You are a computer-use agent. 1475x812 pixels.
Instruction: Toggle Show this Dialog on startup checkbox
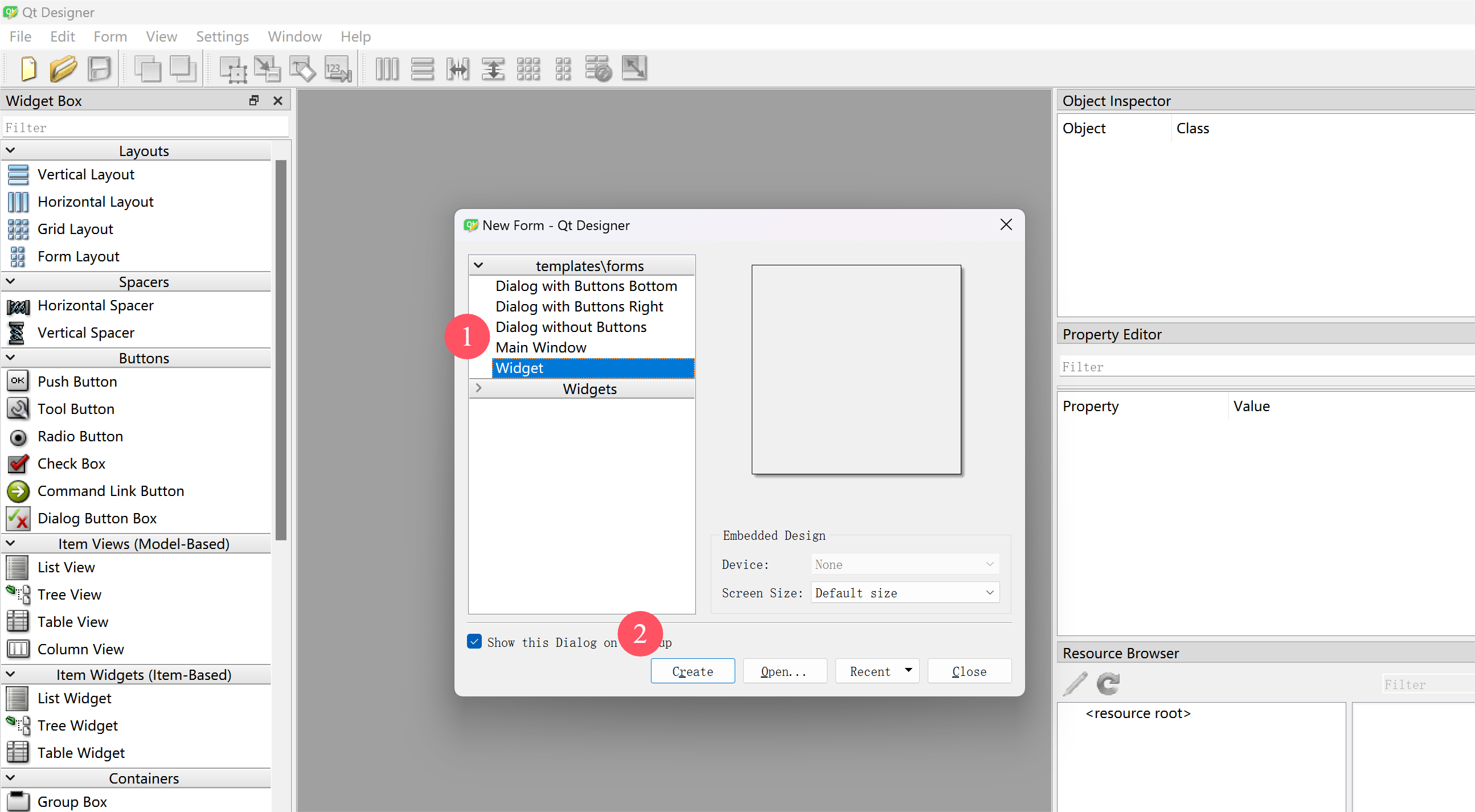(474, 642)
